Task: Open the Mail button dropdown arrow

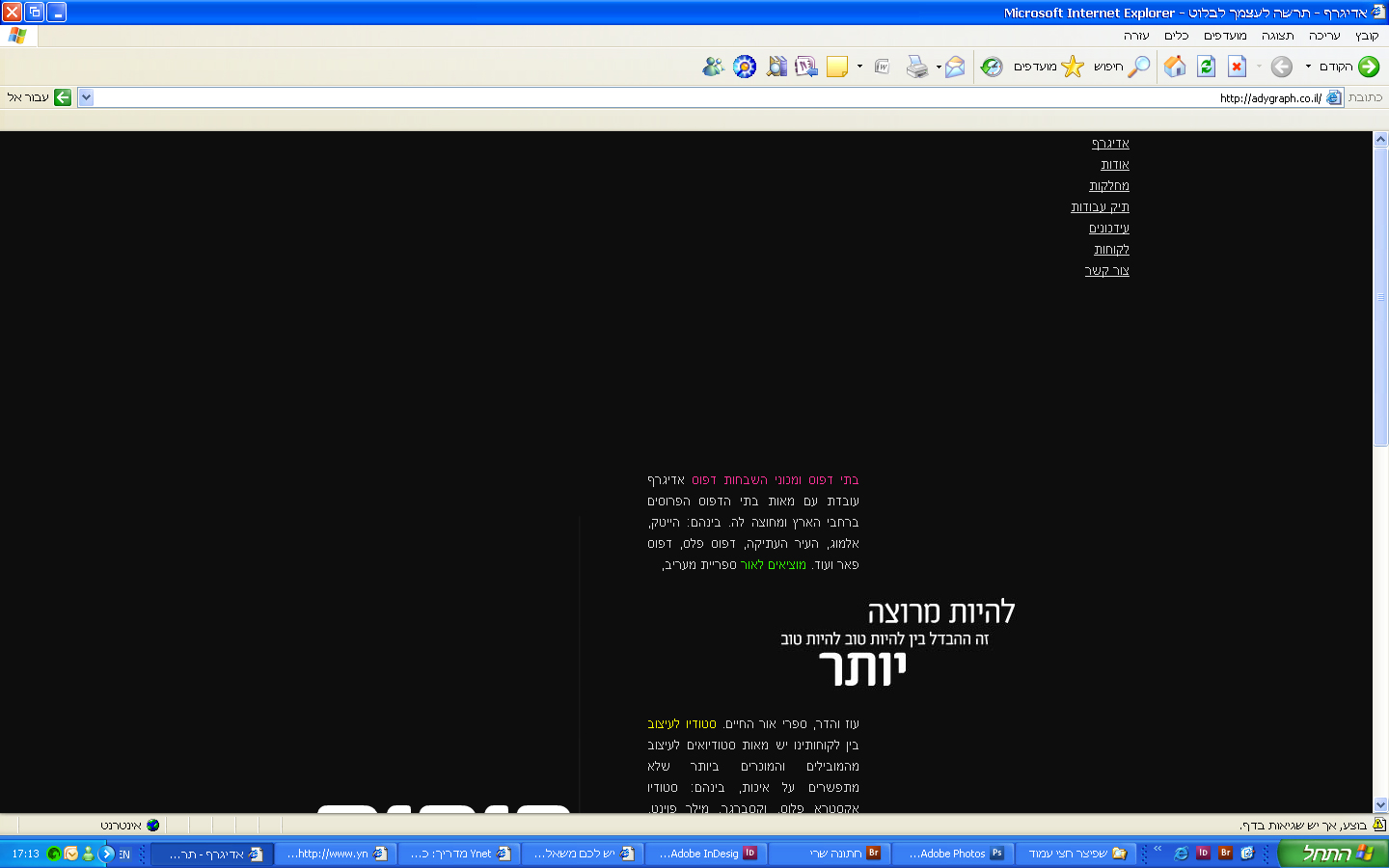Action: click(939, 67)
